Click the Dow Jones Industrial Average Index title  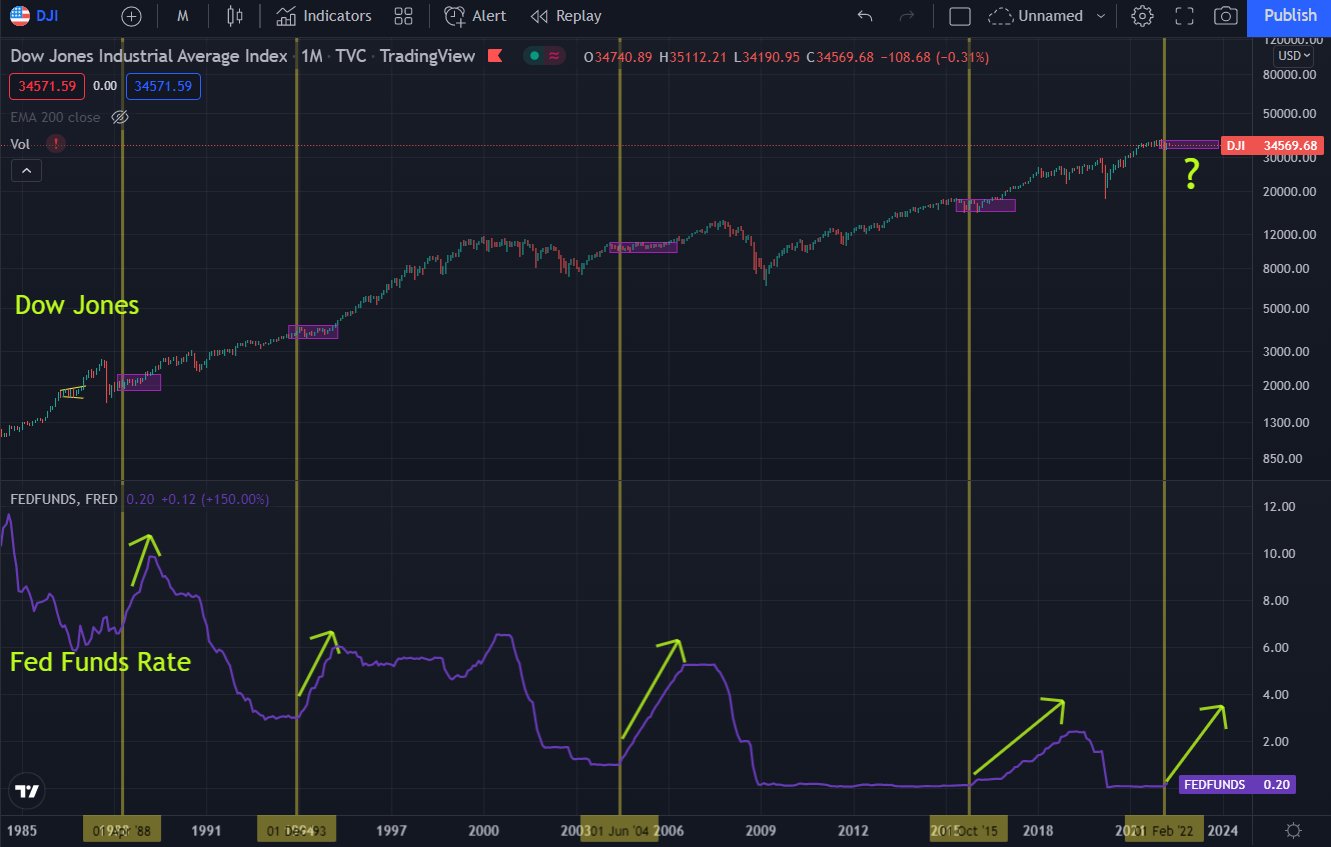click(x=149, y=57)
